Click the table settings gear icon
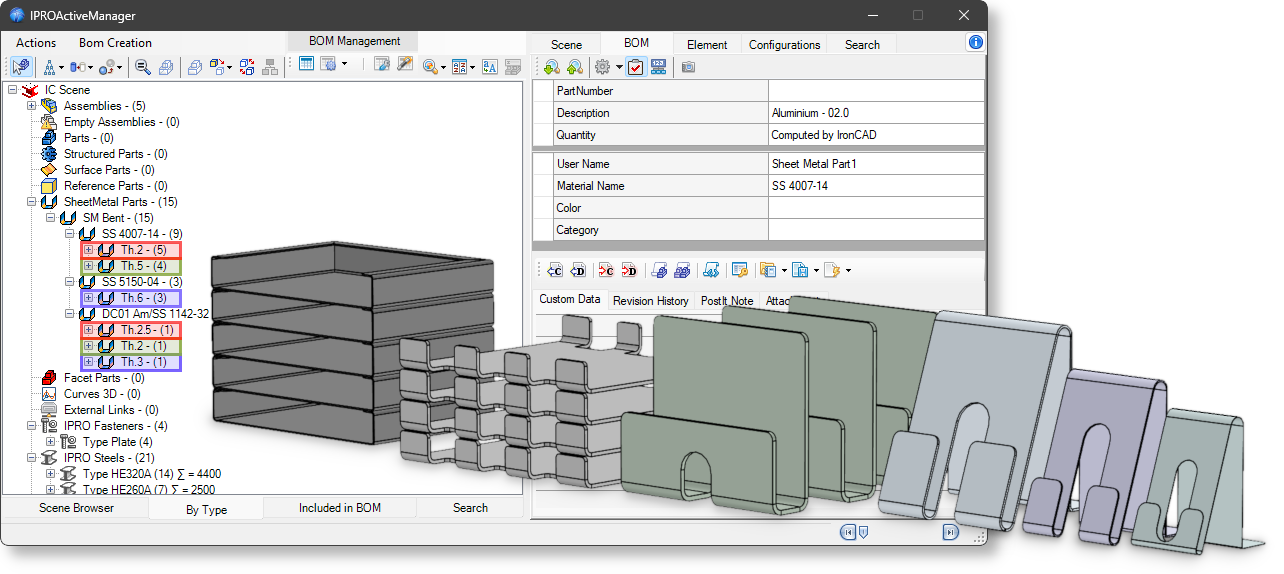This screenshot has height=574, width=1284. click(x=329, y=65)
